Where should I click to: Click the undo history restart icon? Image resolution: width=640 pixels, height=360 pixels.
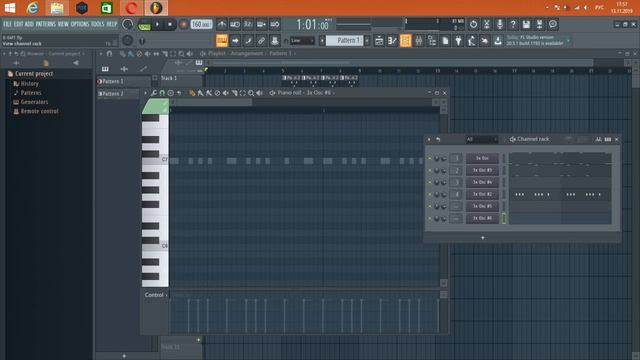coord(473,24)
